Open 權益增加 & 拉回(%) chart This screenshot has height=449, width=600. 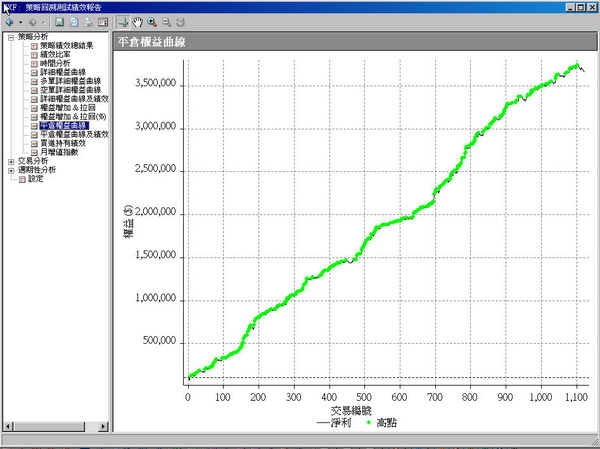click(73, 116)
